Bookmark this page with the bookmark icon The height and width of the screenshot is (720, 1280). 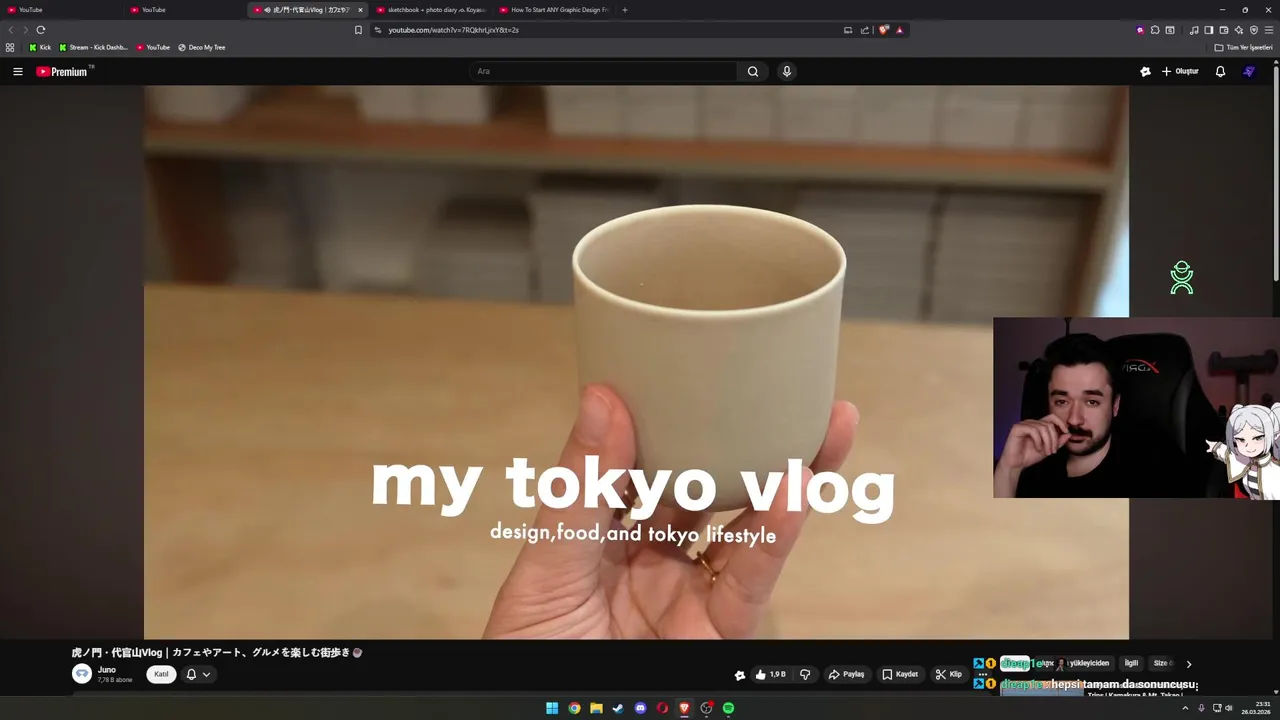click(x=358, y=30)
